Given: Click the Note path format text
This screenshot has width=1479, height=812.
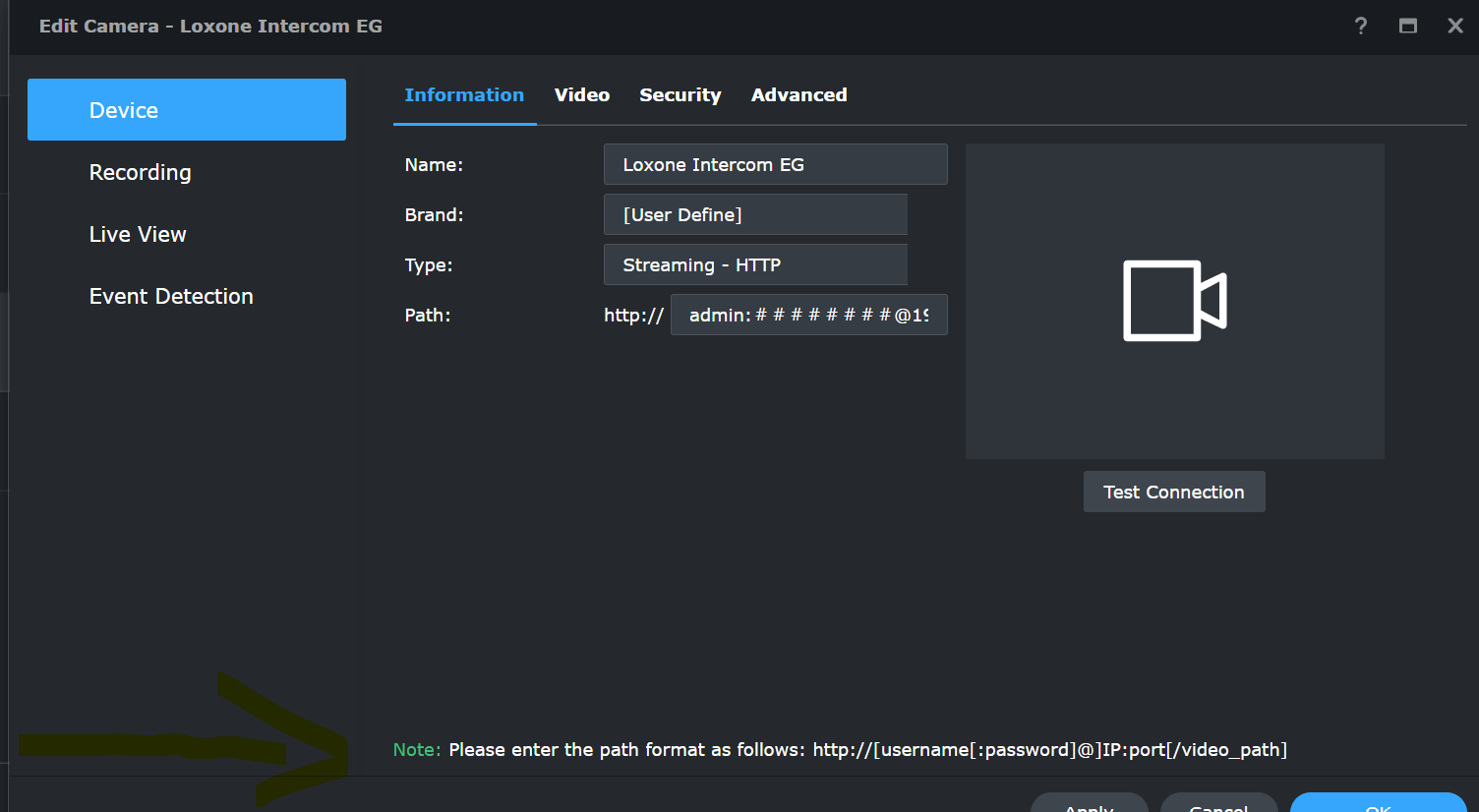Looking at the screenshot, I should pos(840,750).
